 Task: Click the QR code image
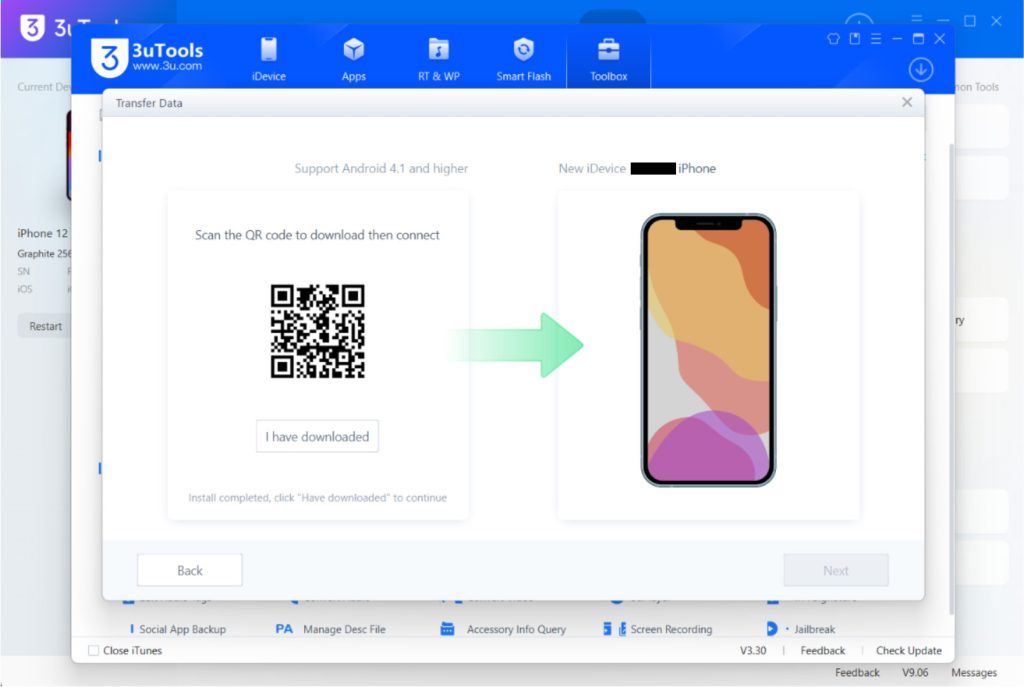tap(317, 331)
